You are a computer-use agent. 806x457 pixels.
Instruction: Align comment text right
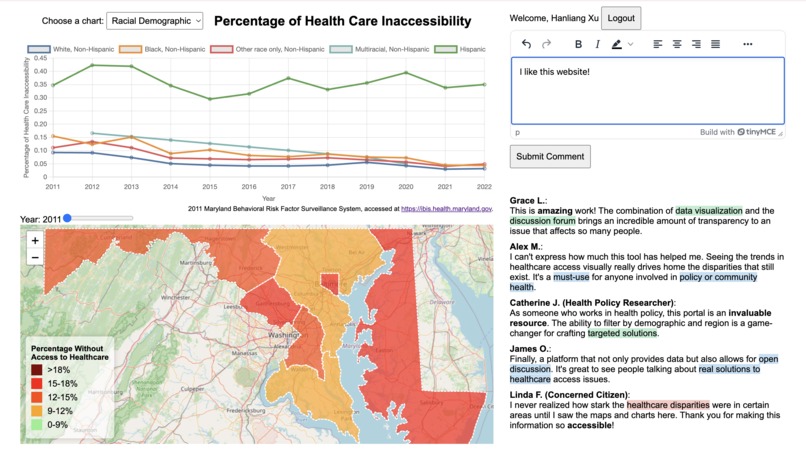(x=696, y=44)
